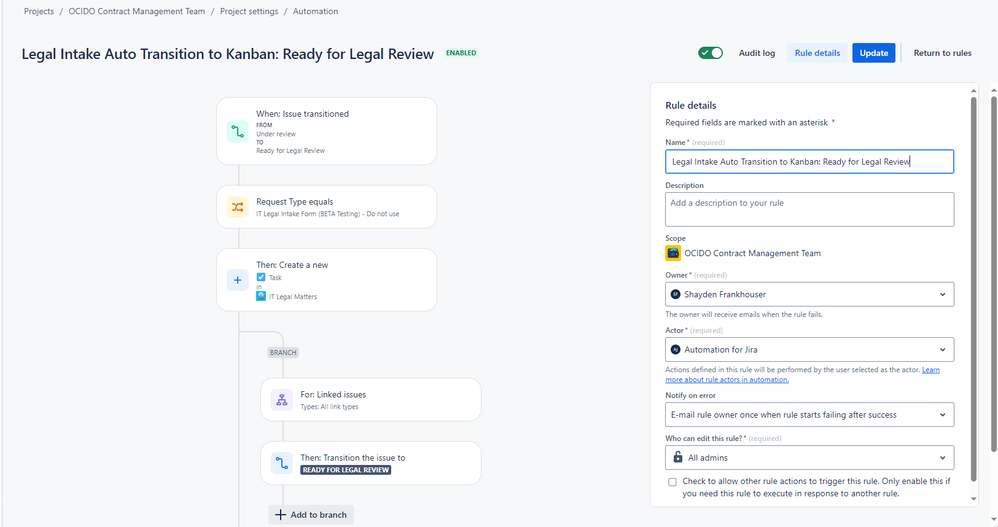The height and width of the screenshot is (527, 998).
Task: Select the For: Linked issues branch card
Action: [370, 400]
